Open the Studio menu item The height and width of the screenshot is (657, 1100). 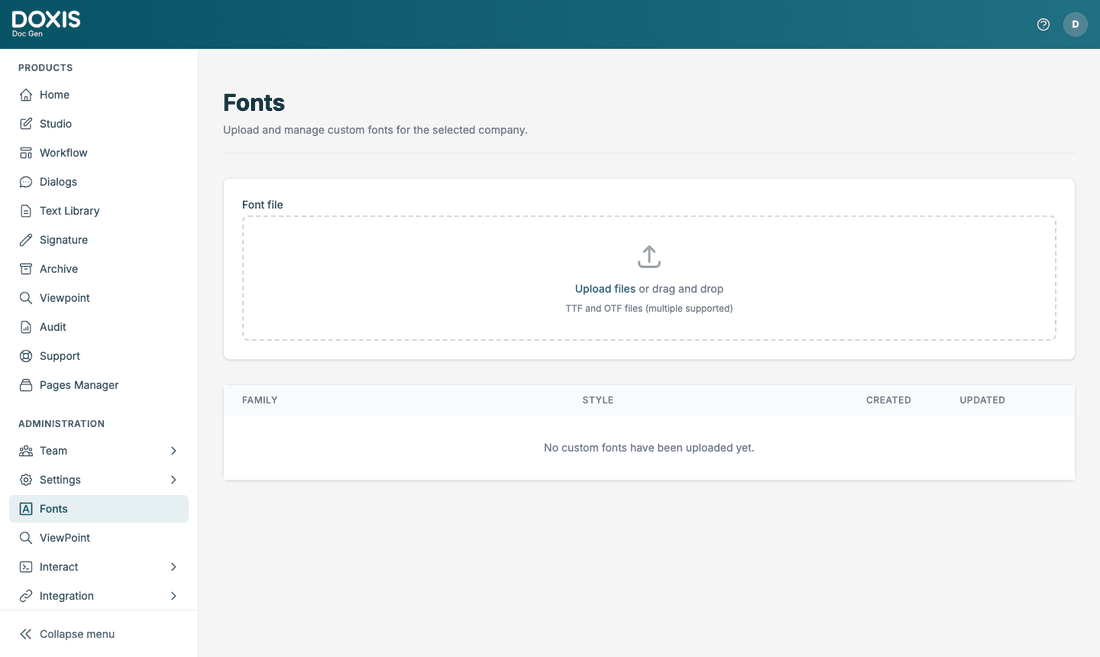99,123
